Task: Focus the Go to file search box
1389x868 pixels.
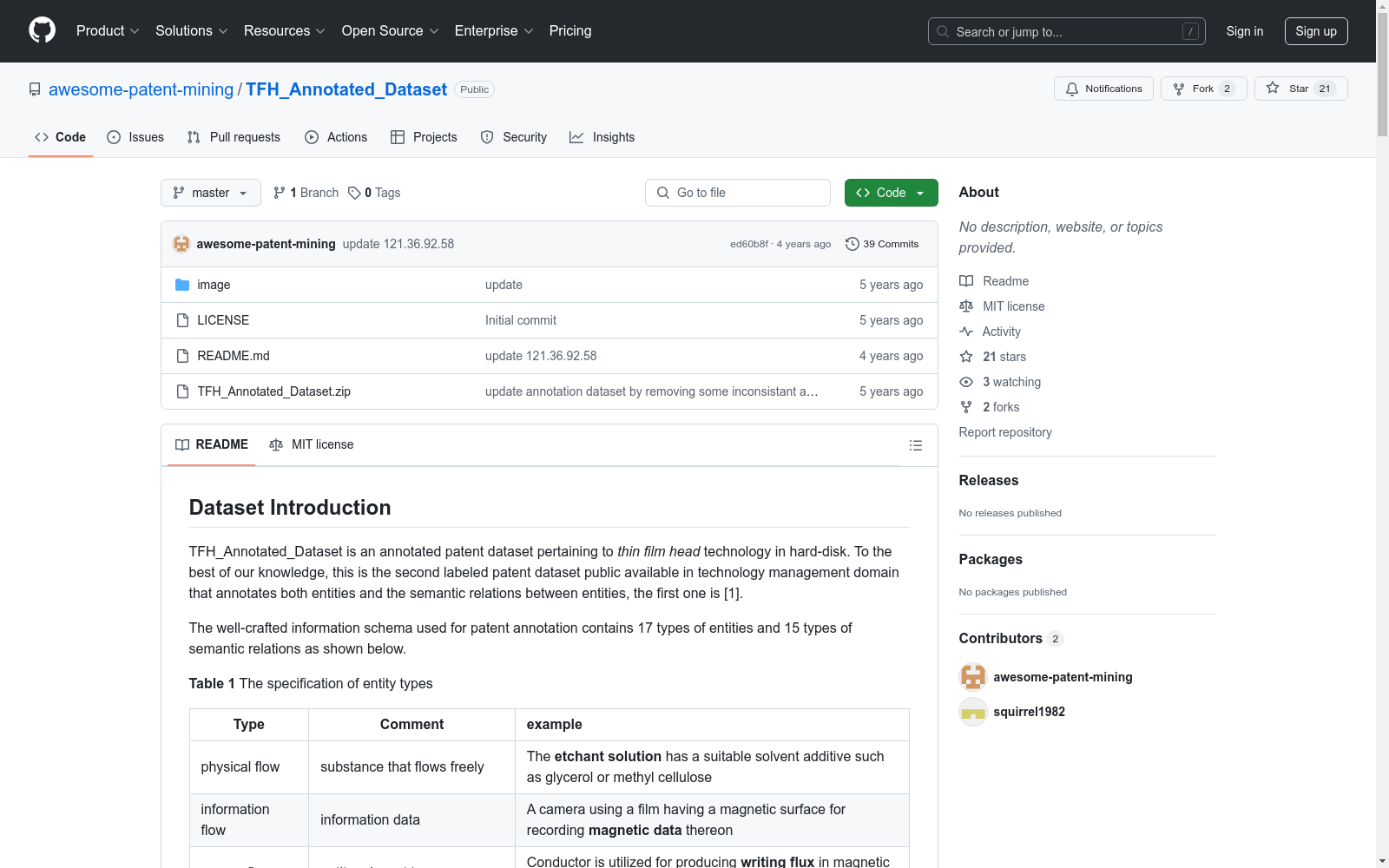Action: click(738, 193)
